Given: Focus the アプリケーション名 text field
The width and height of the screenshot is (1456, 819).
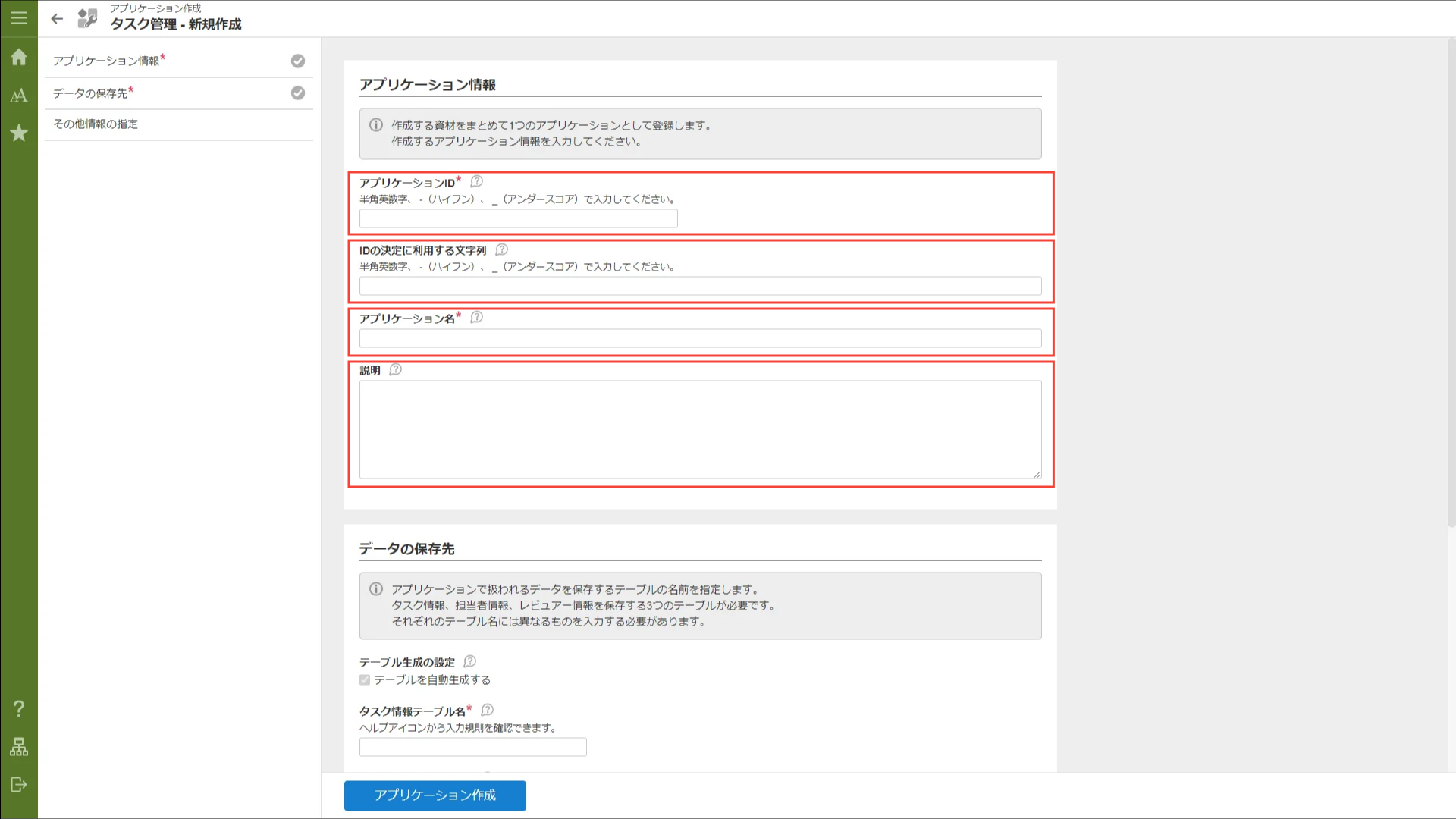Looking at the screenshot, I should pyautogui.click(x=700, y=338).
